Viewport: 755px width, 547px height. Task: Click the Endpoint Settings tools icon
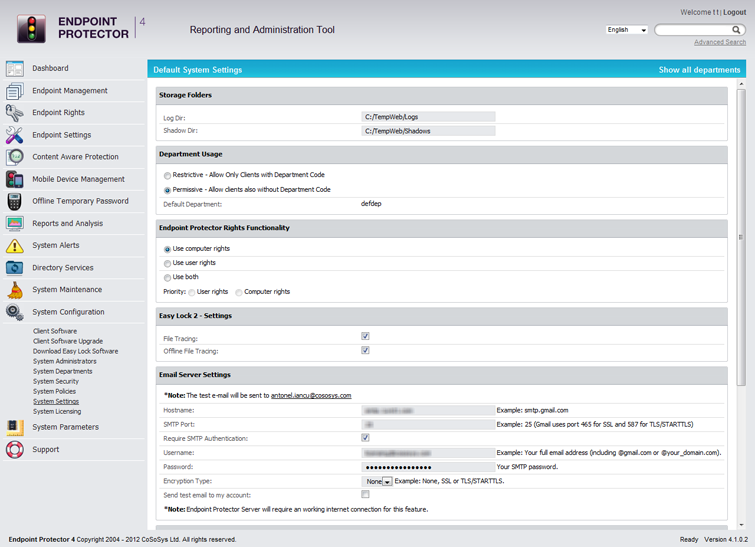click(14, 135)
